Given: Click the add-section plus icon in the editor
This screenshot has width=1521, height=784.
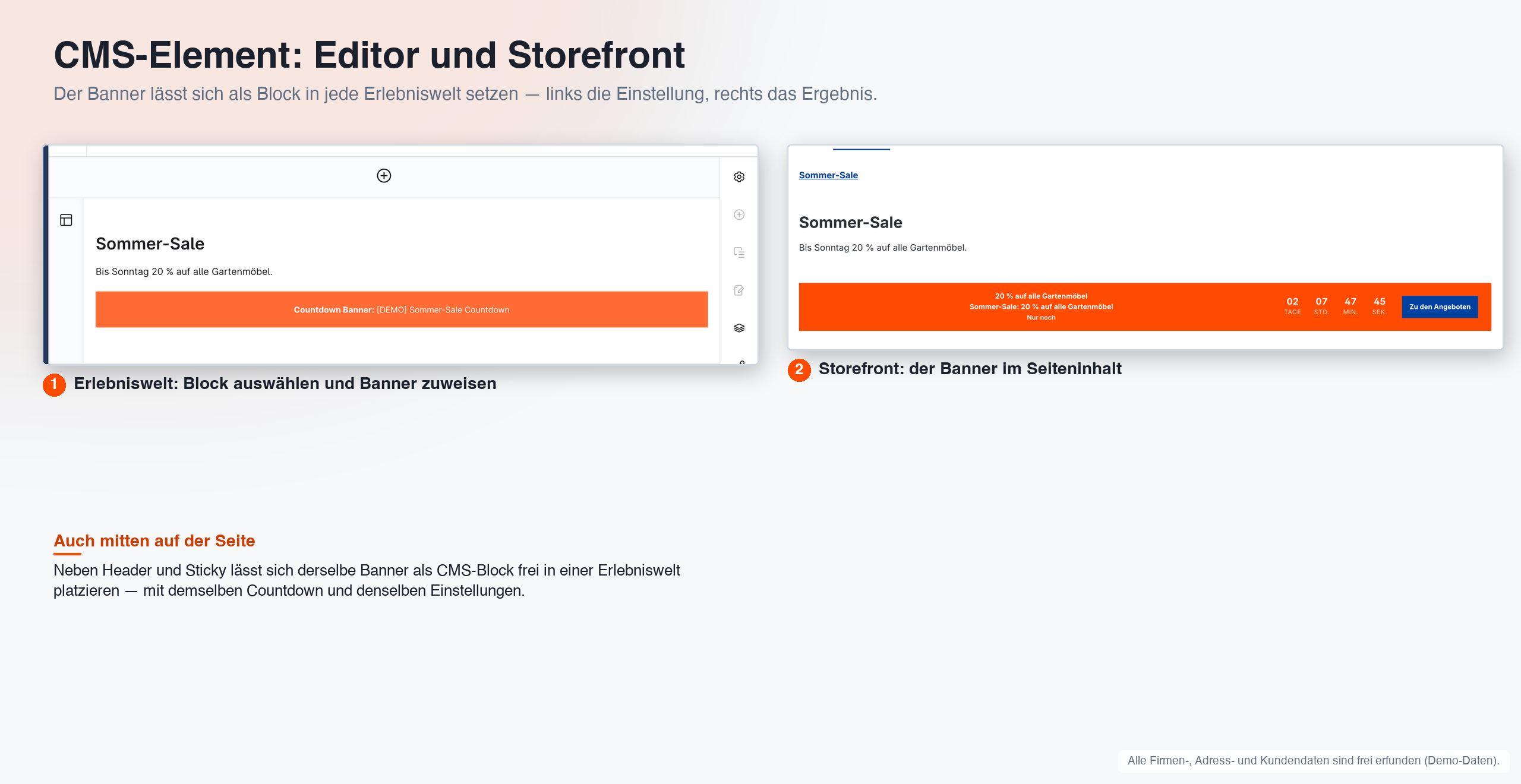Looking at the screenshot, I should [384, 176].
